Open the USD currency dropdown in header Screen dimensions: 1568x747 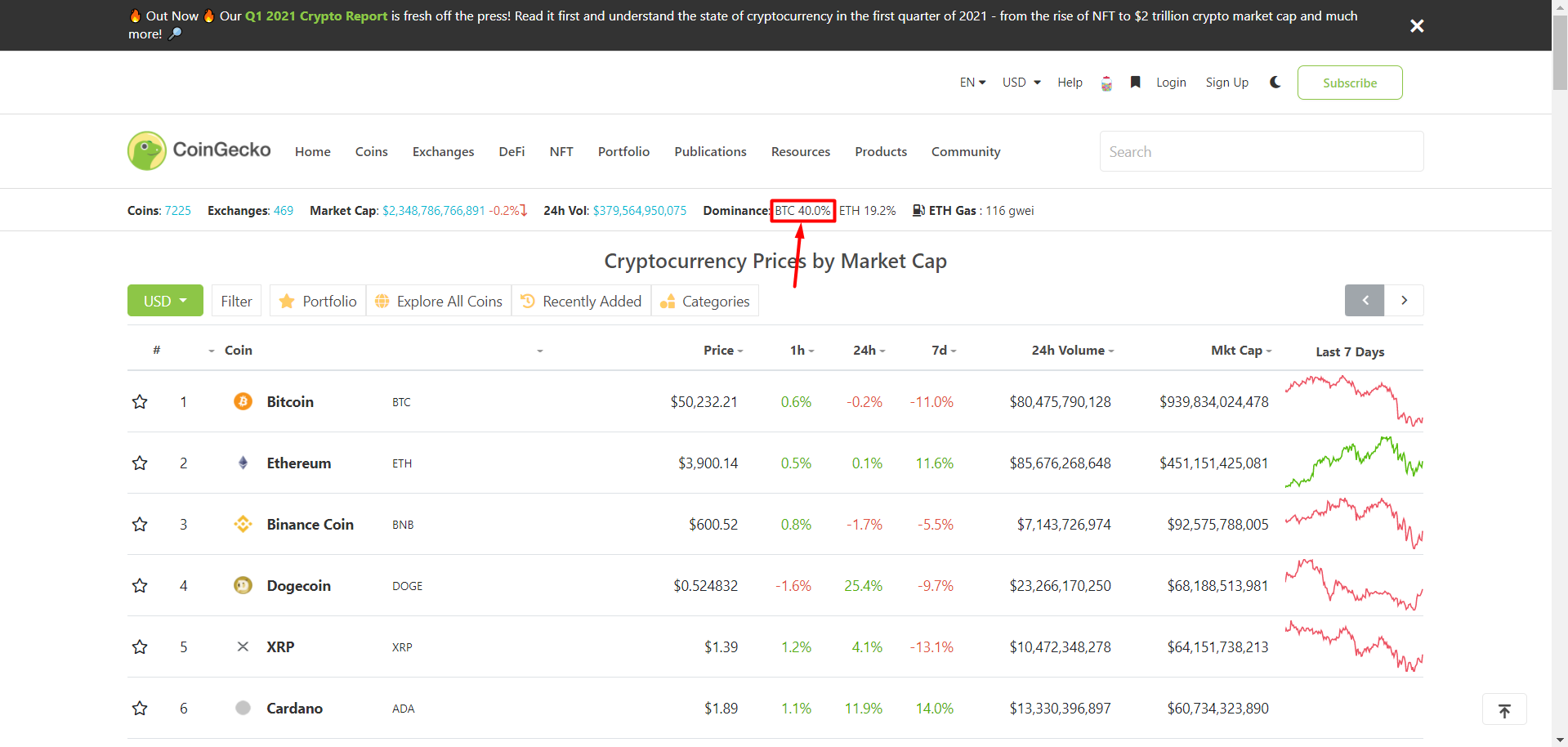pyautogui.click(x=1021, y=82)
